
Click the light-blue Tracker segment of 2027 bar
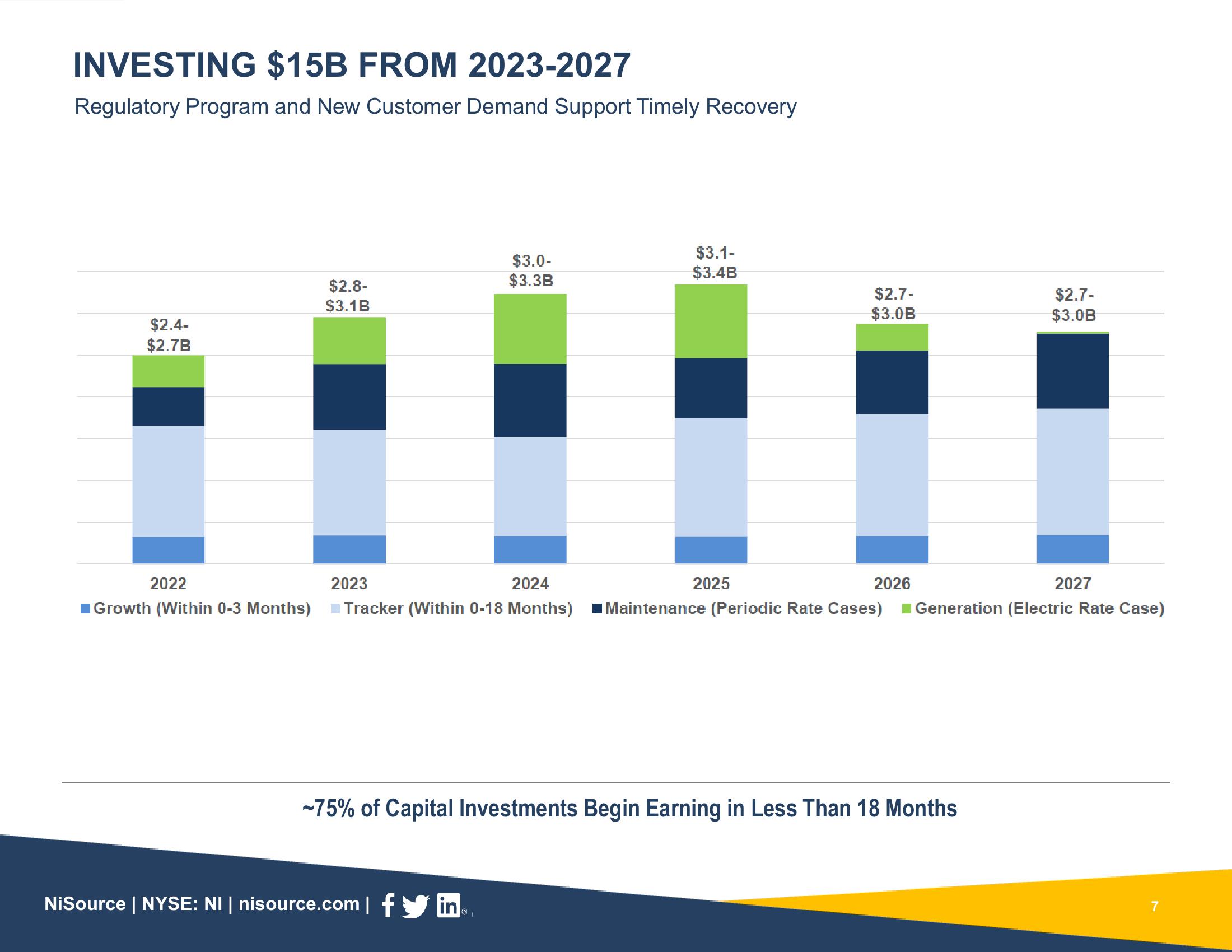pyautogui.click(x=1073, y=472)
